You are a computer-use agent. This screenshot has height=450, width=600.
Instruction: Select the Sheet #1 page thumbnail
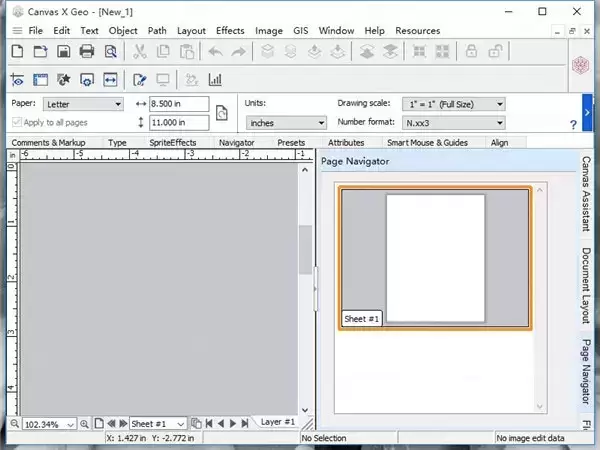pos(435,257)
